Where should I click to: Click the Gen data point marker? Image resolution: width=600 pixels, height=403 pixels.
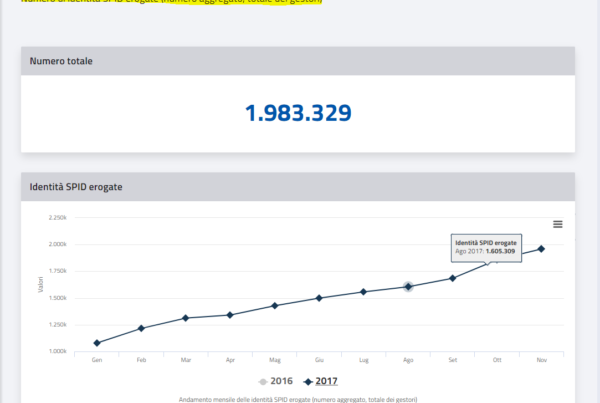(x=97, y=343)
